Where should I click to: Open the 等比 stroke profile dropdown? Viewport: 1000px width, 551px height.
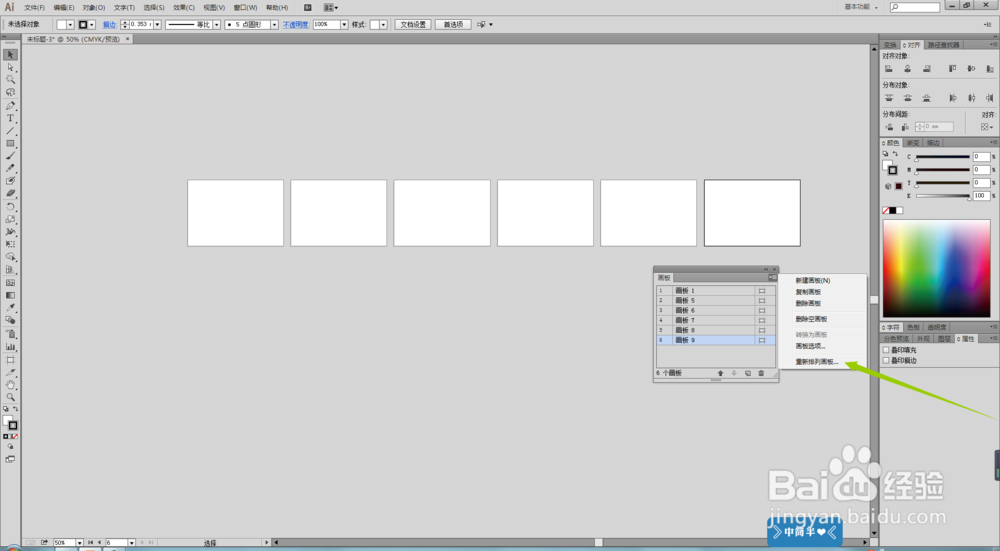217,25
